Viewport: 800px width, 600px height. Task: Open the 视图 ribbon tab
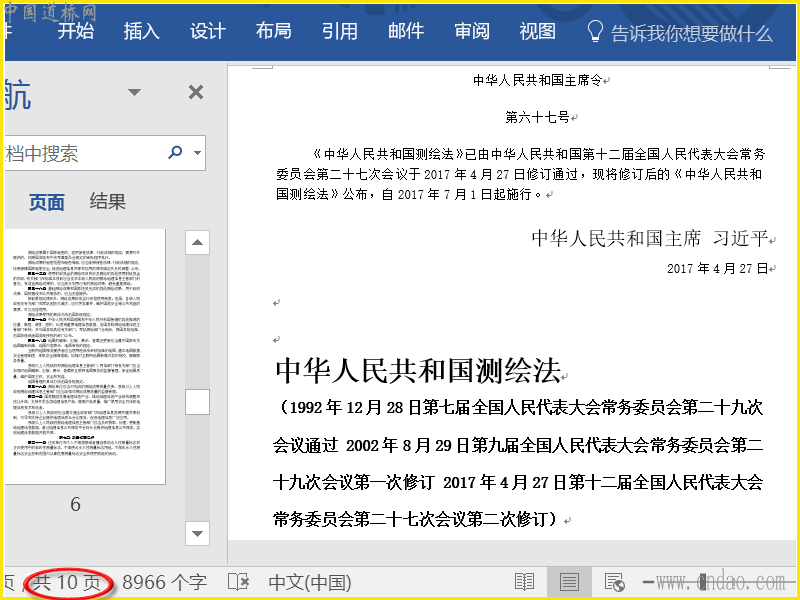tap(538, 32)
